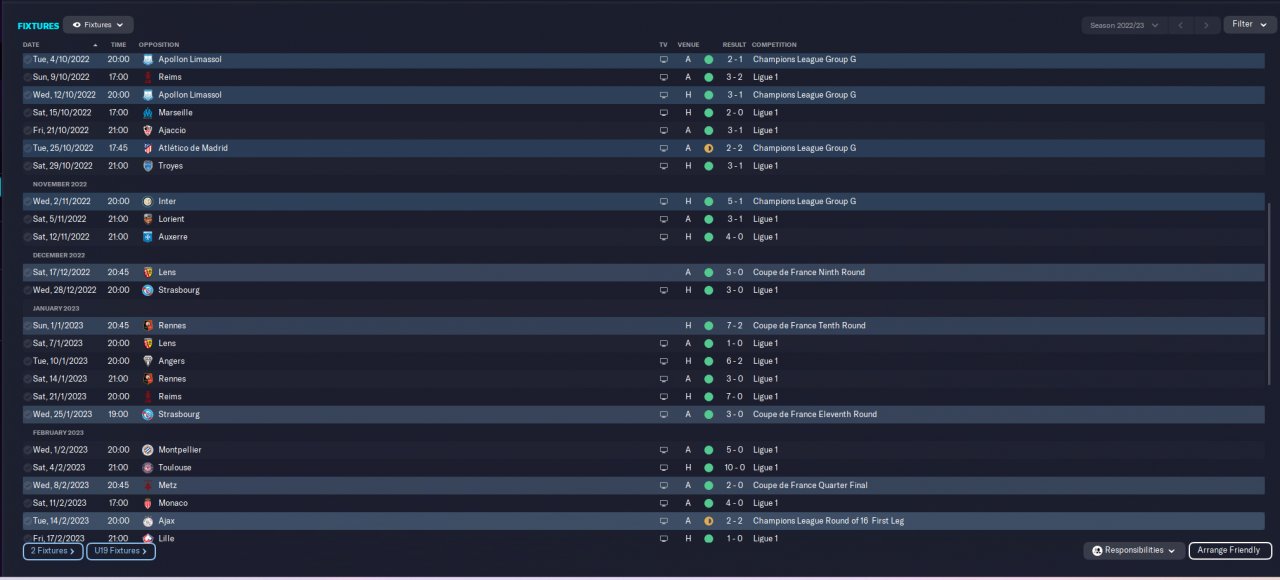The width and height of the screenshot is (1280, 580).
Task: Sort by the Date column header
Action: click(31, 45)
